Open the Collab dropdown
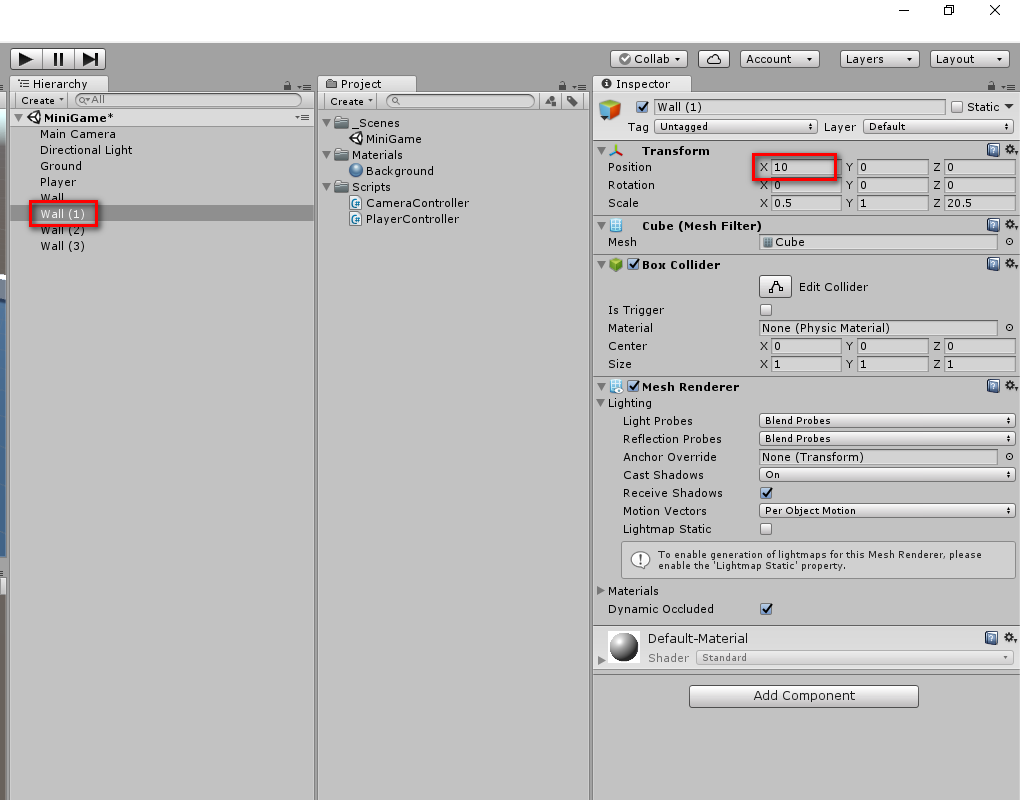Image resolution: width=1020 pixels, height=800 pixels. click(649, 59)
